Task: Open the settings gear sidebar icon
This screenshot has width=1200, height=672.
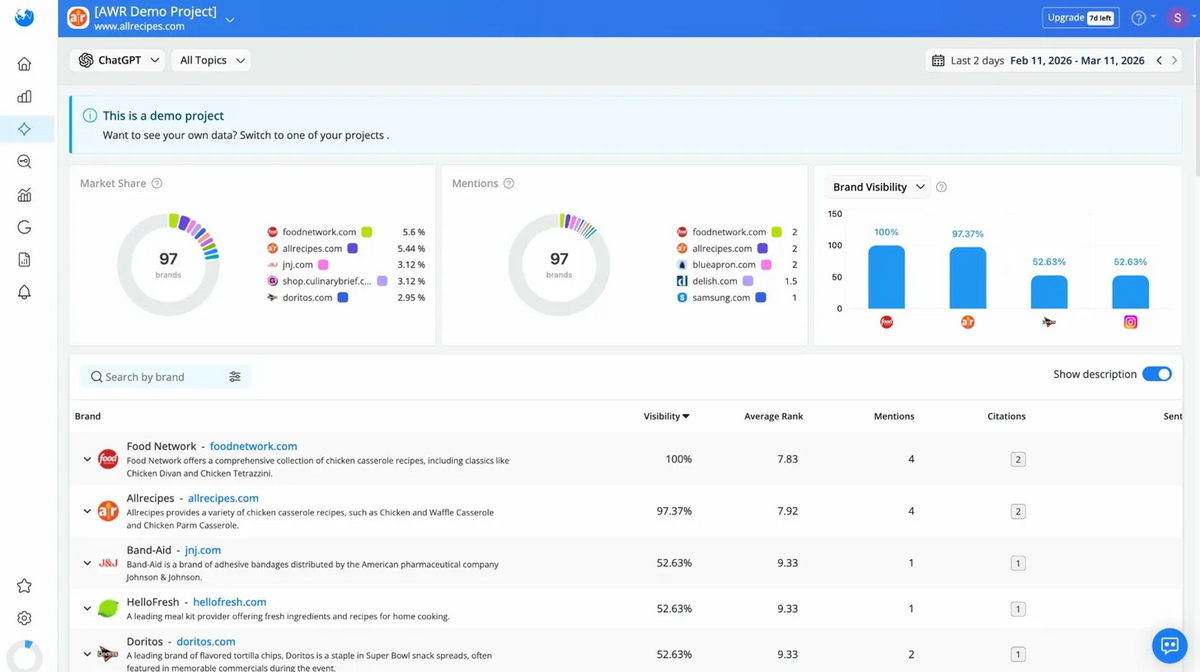Action: [x=24, y=619]
